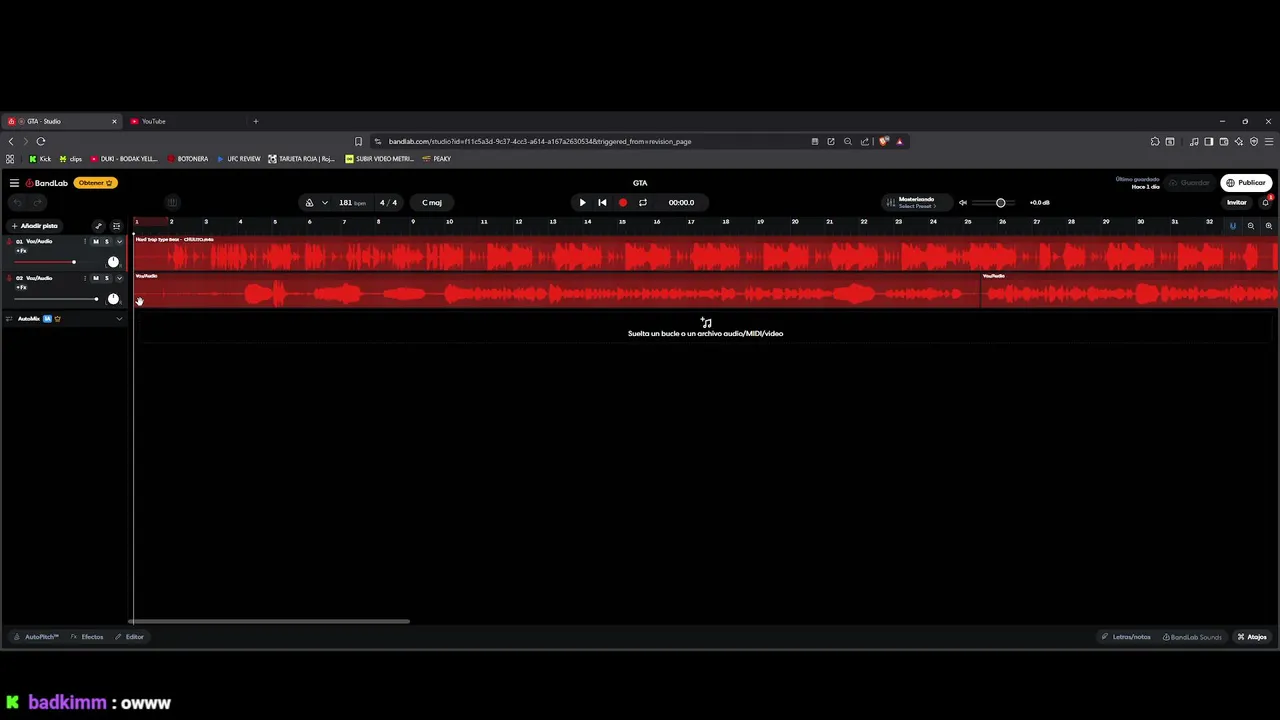Open mastering Select Preset menu
This screenshot has height=720, width=1280.
click(x=917, y=206)
